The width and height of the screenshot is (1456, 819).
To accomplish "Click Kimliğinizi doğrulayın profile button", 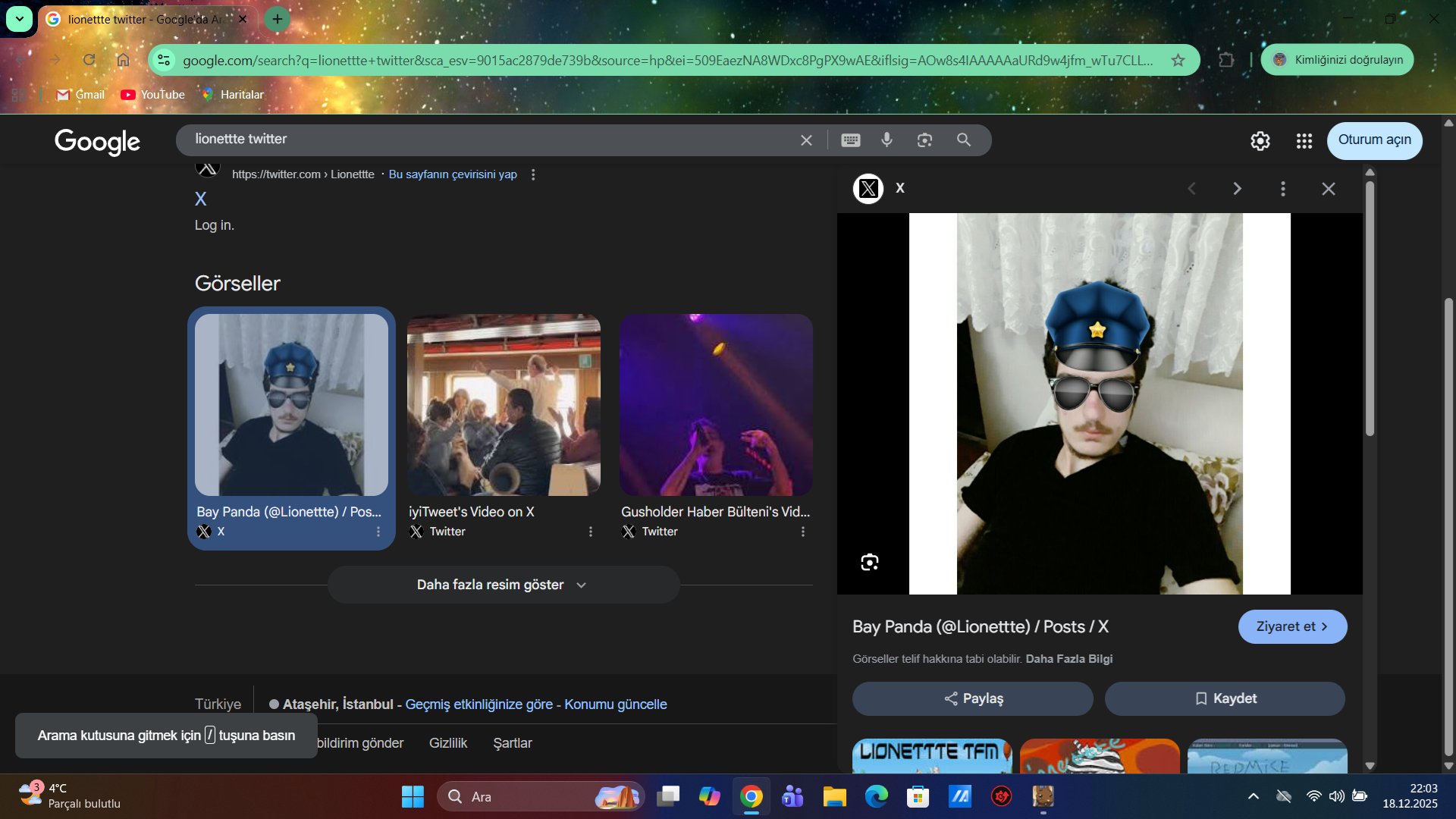I will click(x=1338, y=60).
